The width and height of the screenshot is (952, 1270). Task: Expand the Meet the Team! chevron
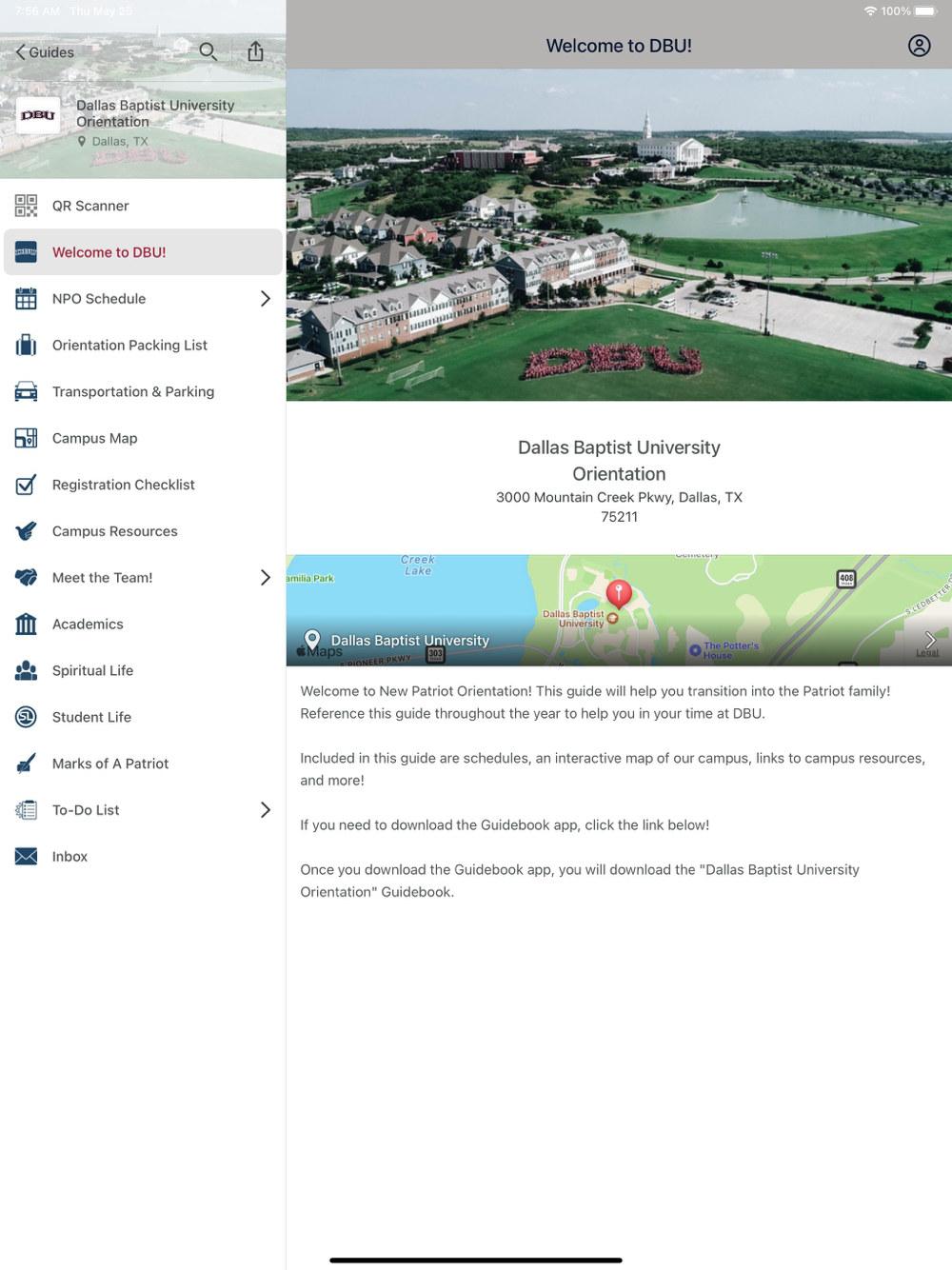tap(266, 578)
